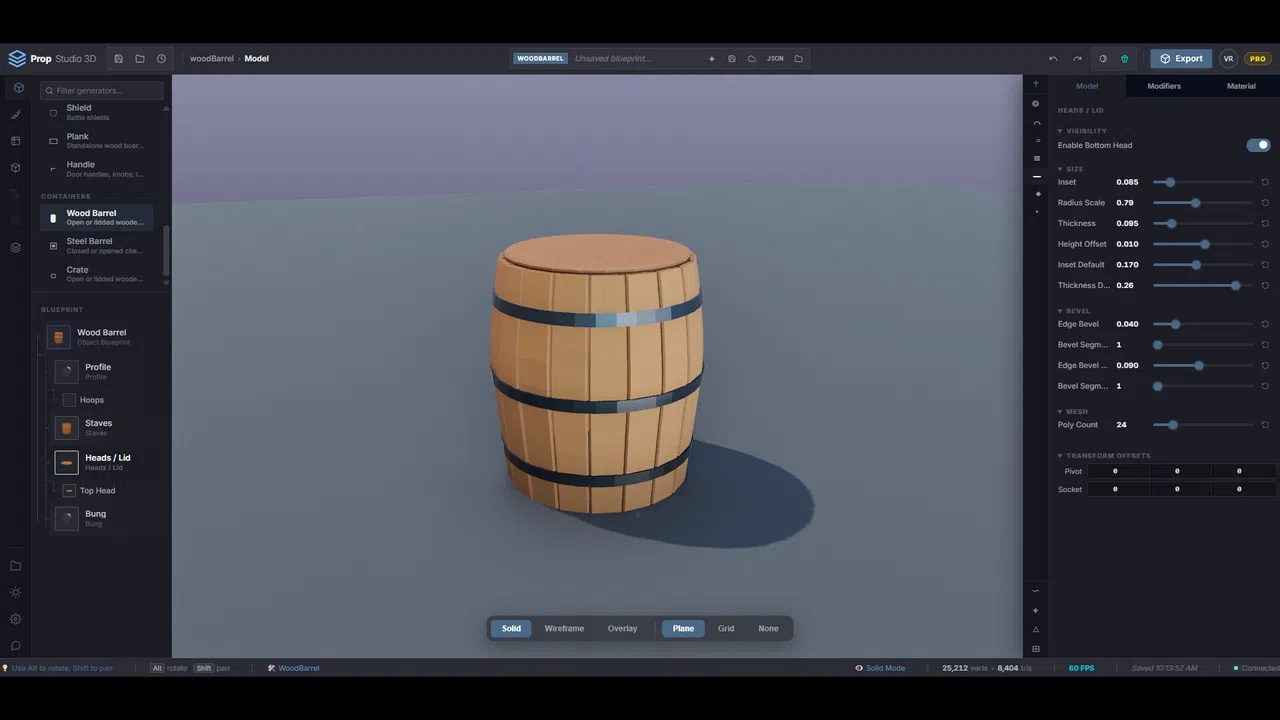Reset the Inset value
This screenshot has height=720, width=1280.
point(1265,182)
